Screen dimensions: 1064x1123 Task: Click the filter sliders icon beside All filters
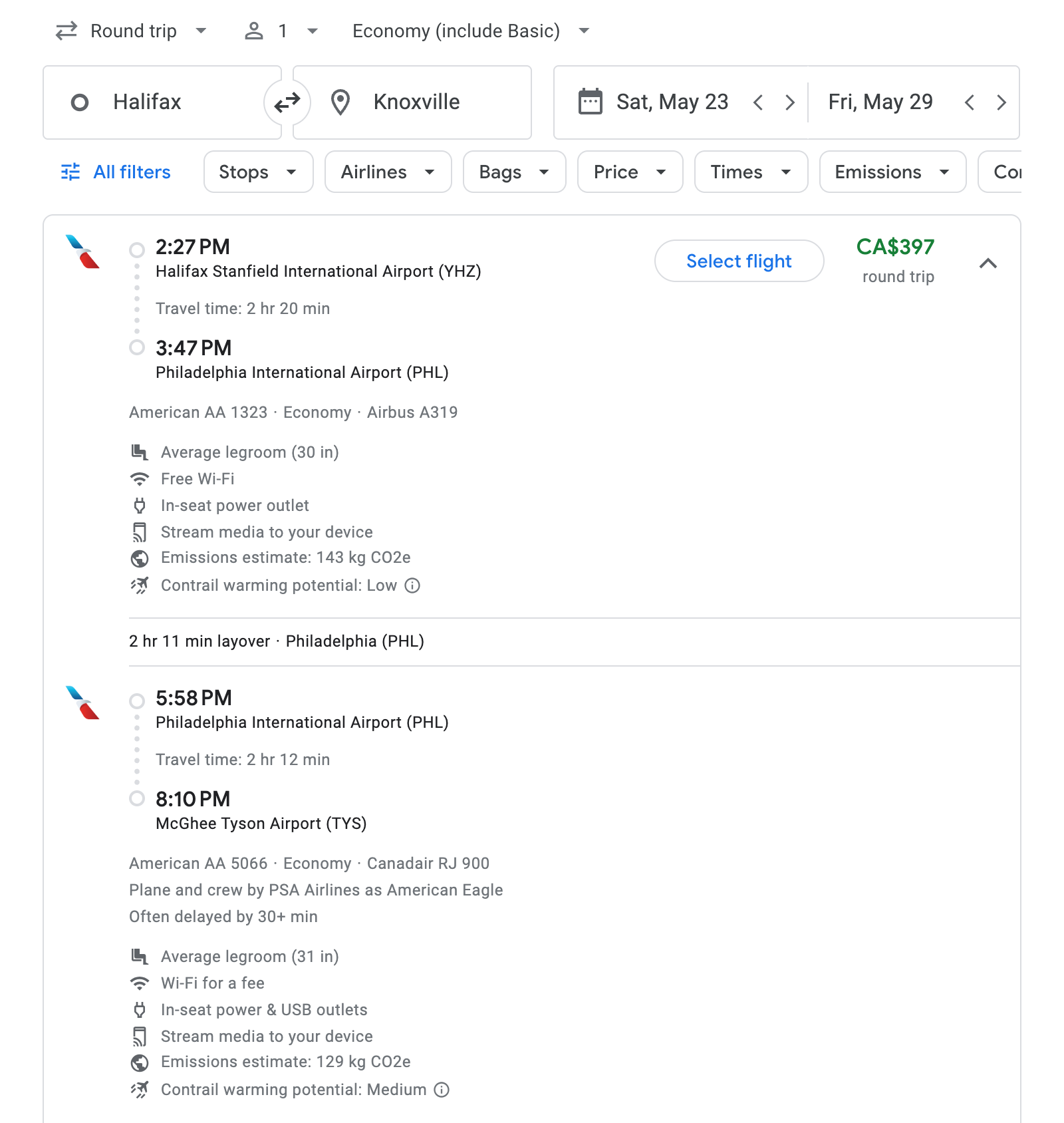(70, 172)
